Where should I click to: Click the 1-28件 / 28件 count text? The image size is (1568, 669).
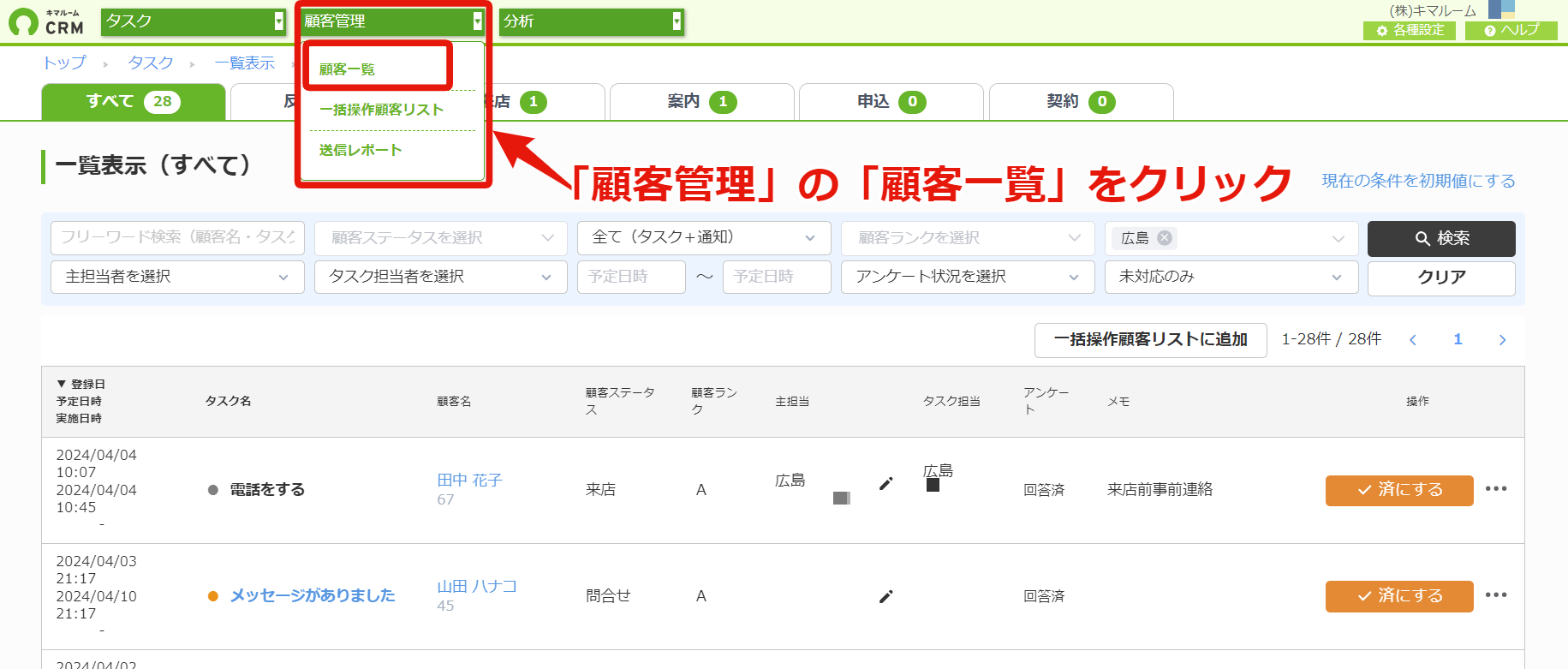click(x=1332, y=340)
